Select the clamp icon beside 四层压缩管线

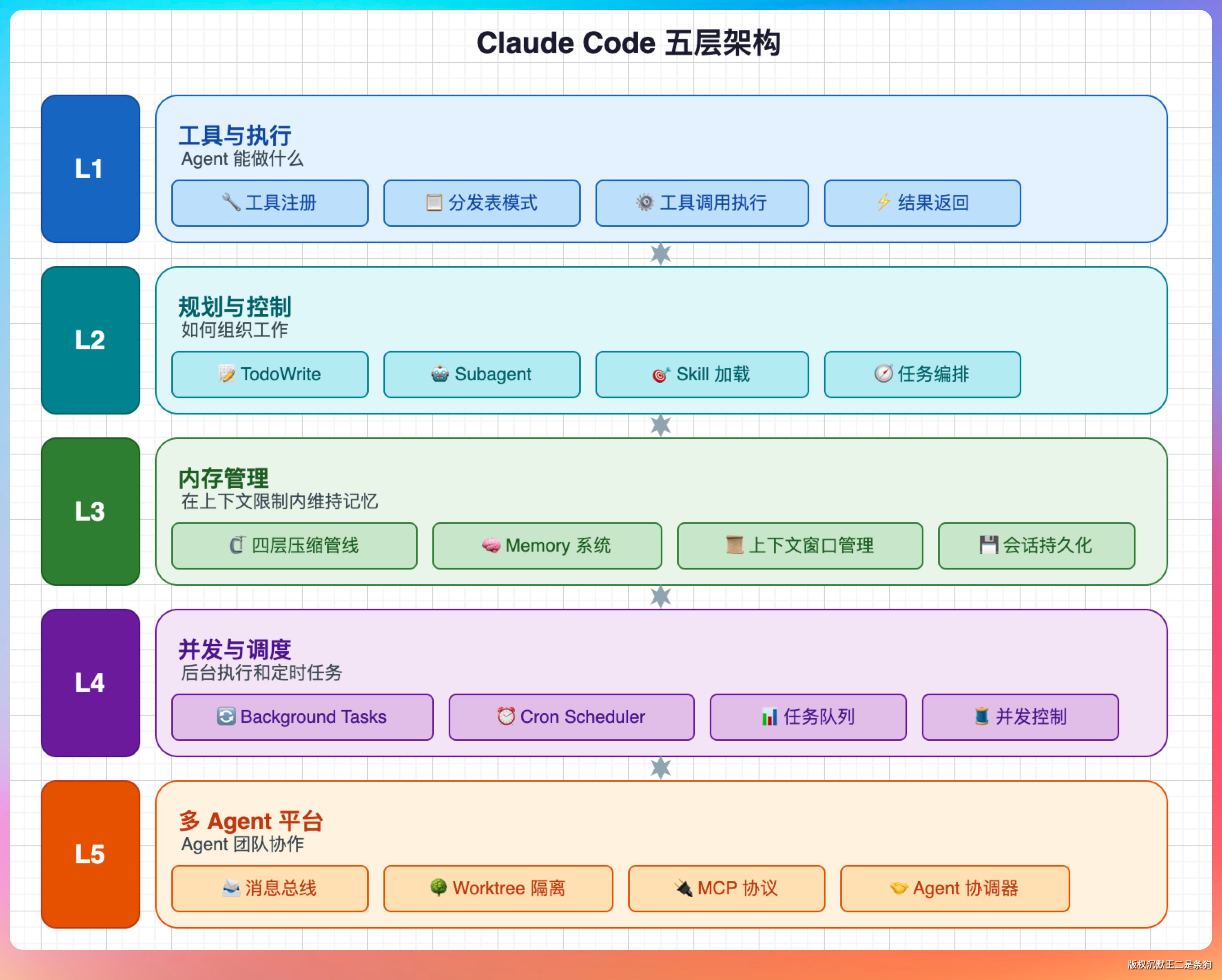tap(237, 545)
